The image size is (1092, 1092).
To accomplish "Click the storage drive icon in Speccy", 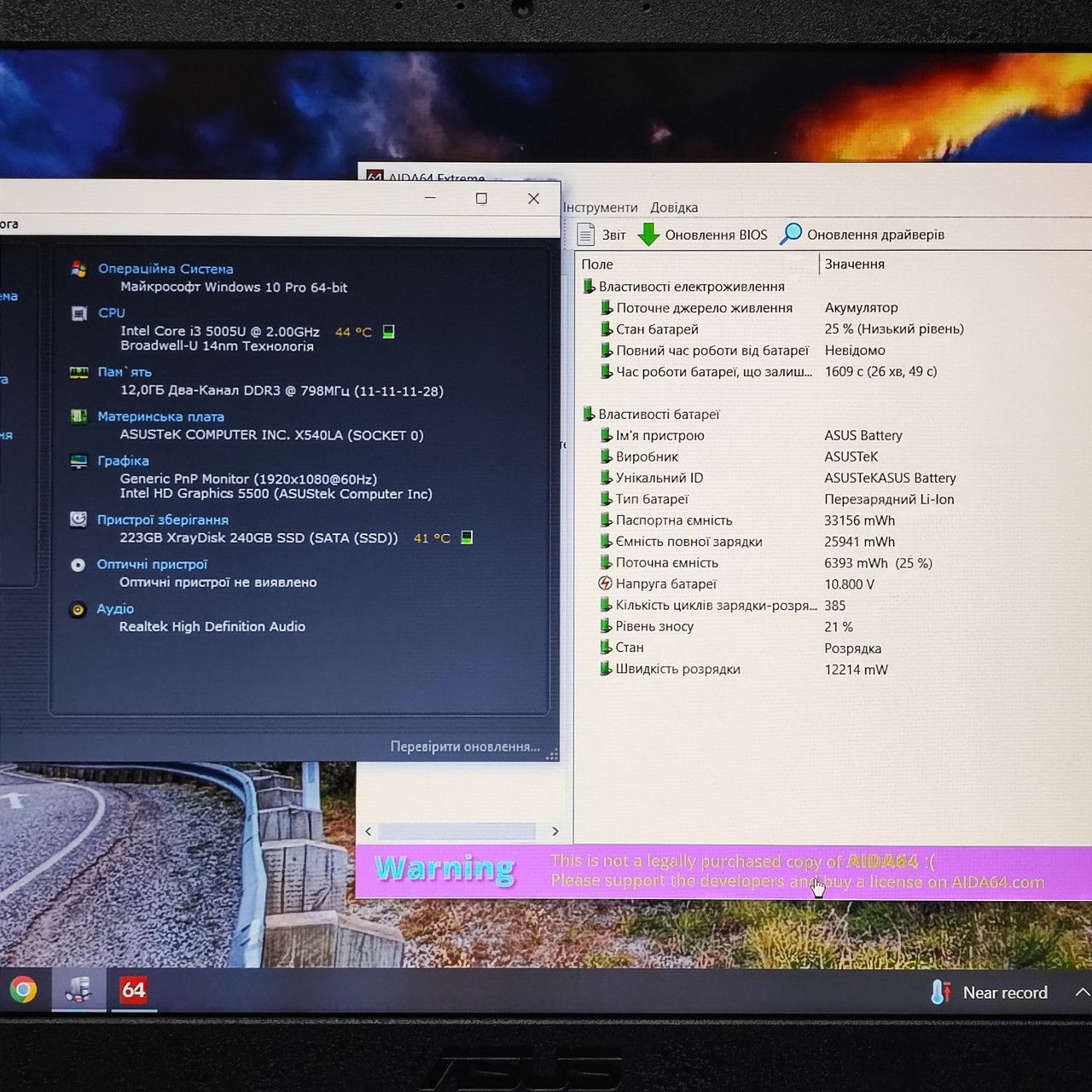I will (x=78, y=520).
